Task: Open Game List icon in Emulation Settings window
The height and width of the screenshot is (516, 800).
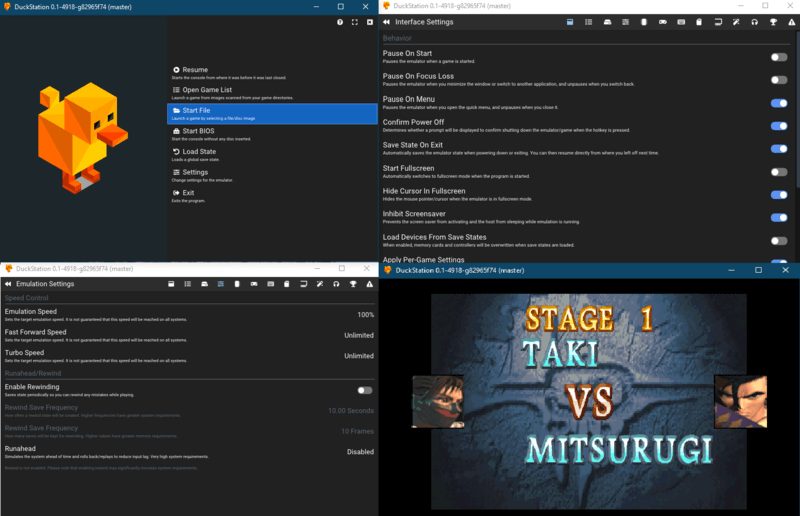Action: (x=188, y=284)
